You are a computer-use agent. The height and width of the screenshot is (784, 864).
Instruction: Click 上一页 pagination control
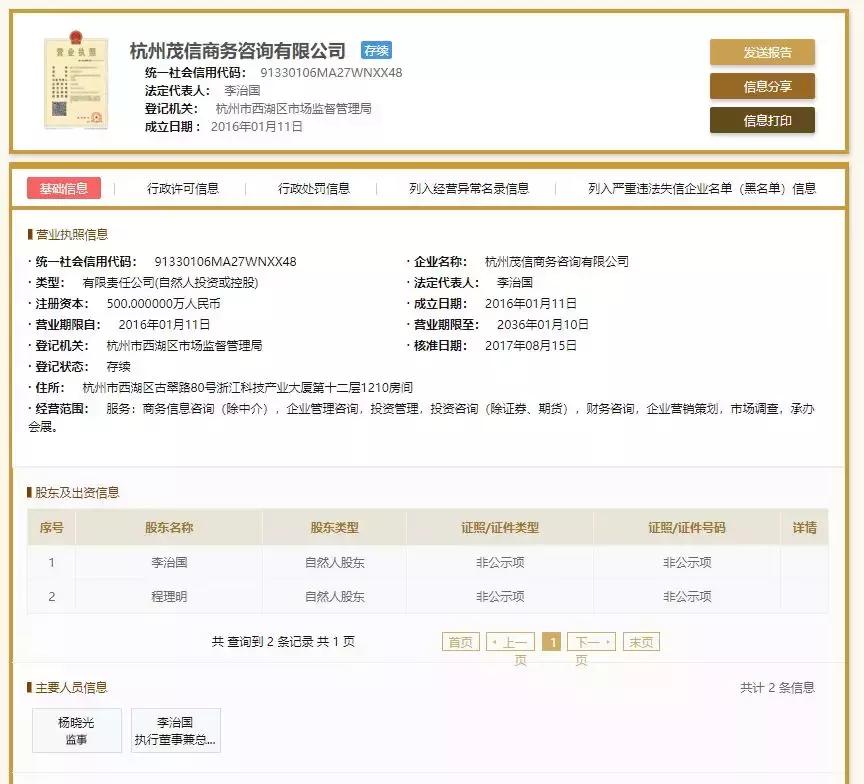pyautogui.click(x=512, y=641)
